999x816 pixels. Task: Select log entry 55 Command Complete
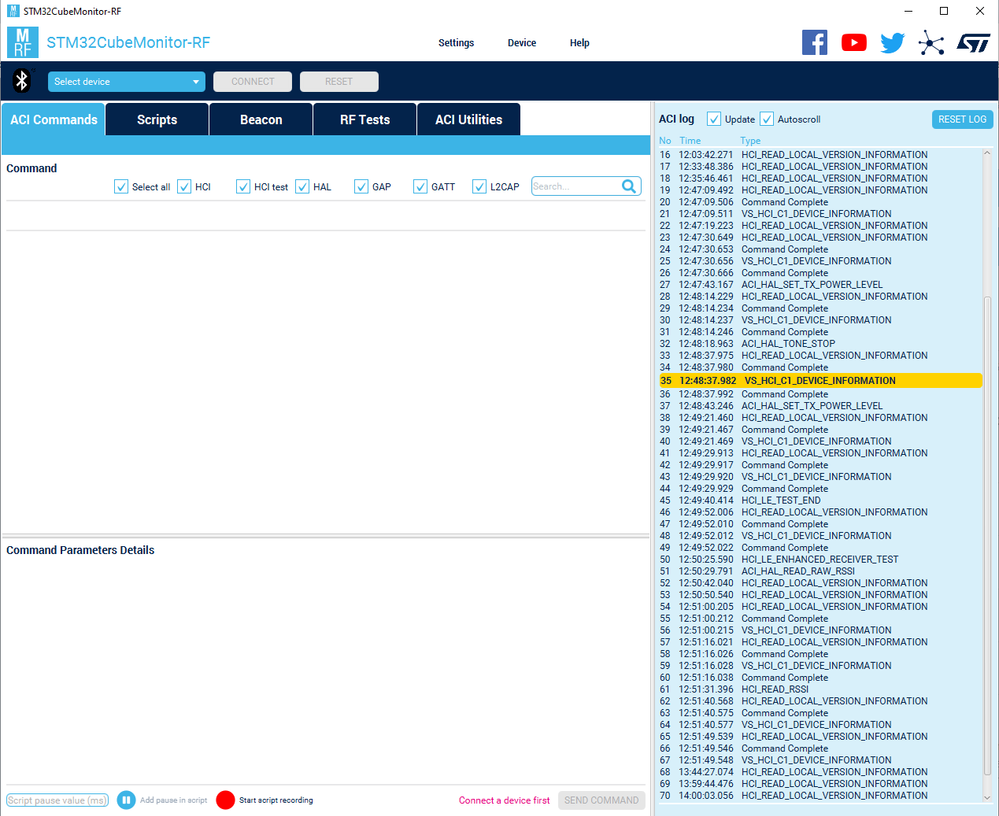[821, 619]
